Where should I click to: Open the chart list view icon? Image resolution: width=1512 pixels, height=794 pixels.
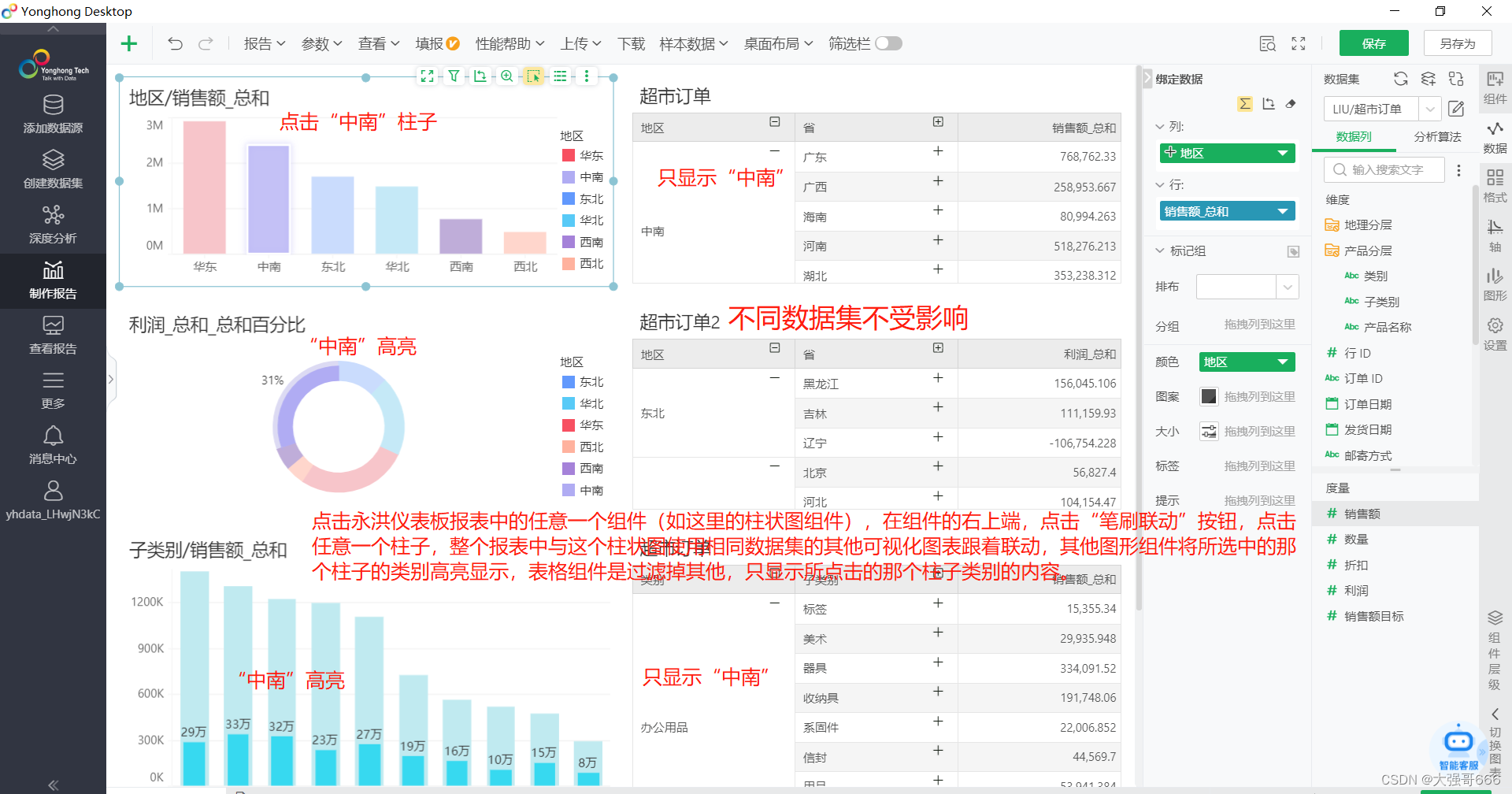(560, 76)
